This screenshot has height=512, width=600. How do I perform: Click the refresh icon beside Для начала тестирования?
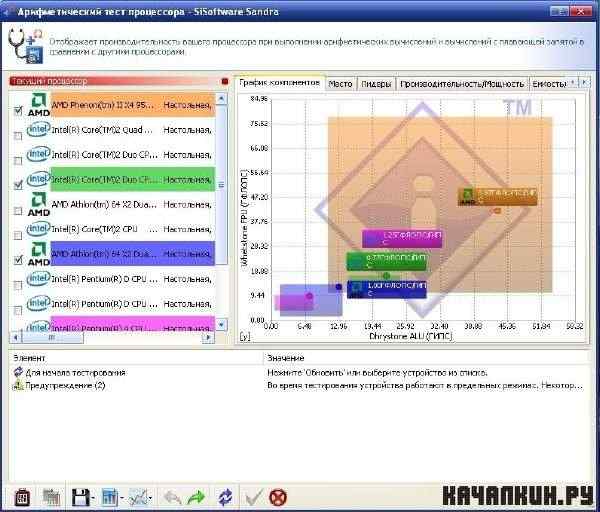[x=18, y=372]
